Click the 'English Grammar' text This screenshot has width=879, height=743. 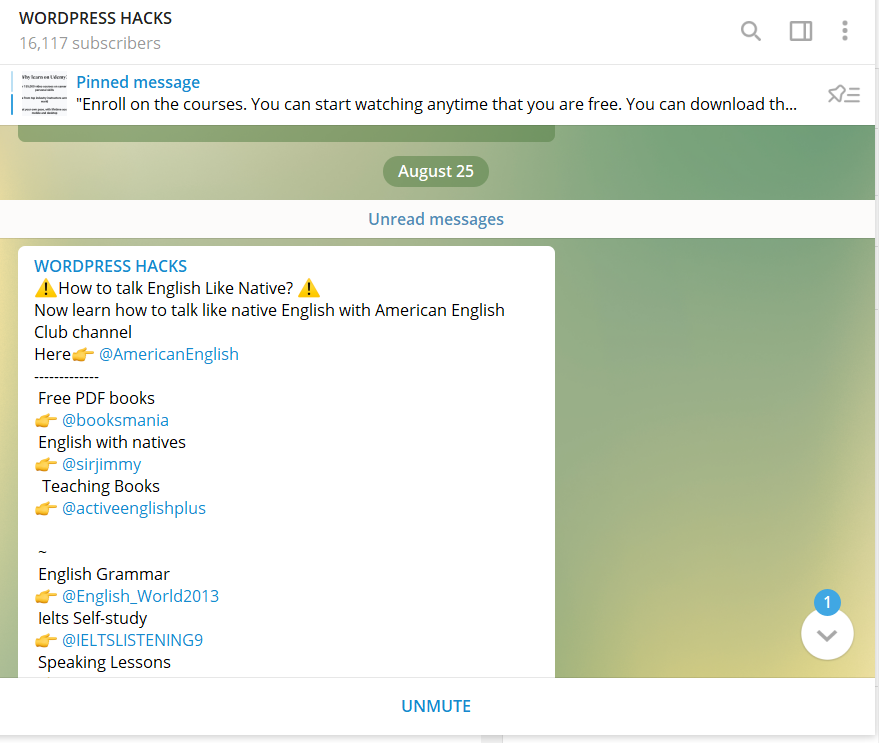[104, 574]
